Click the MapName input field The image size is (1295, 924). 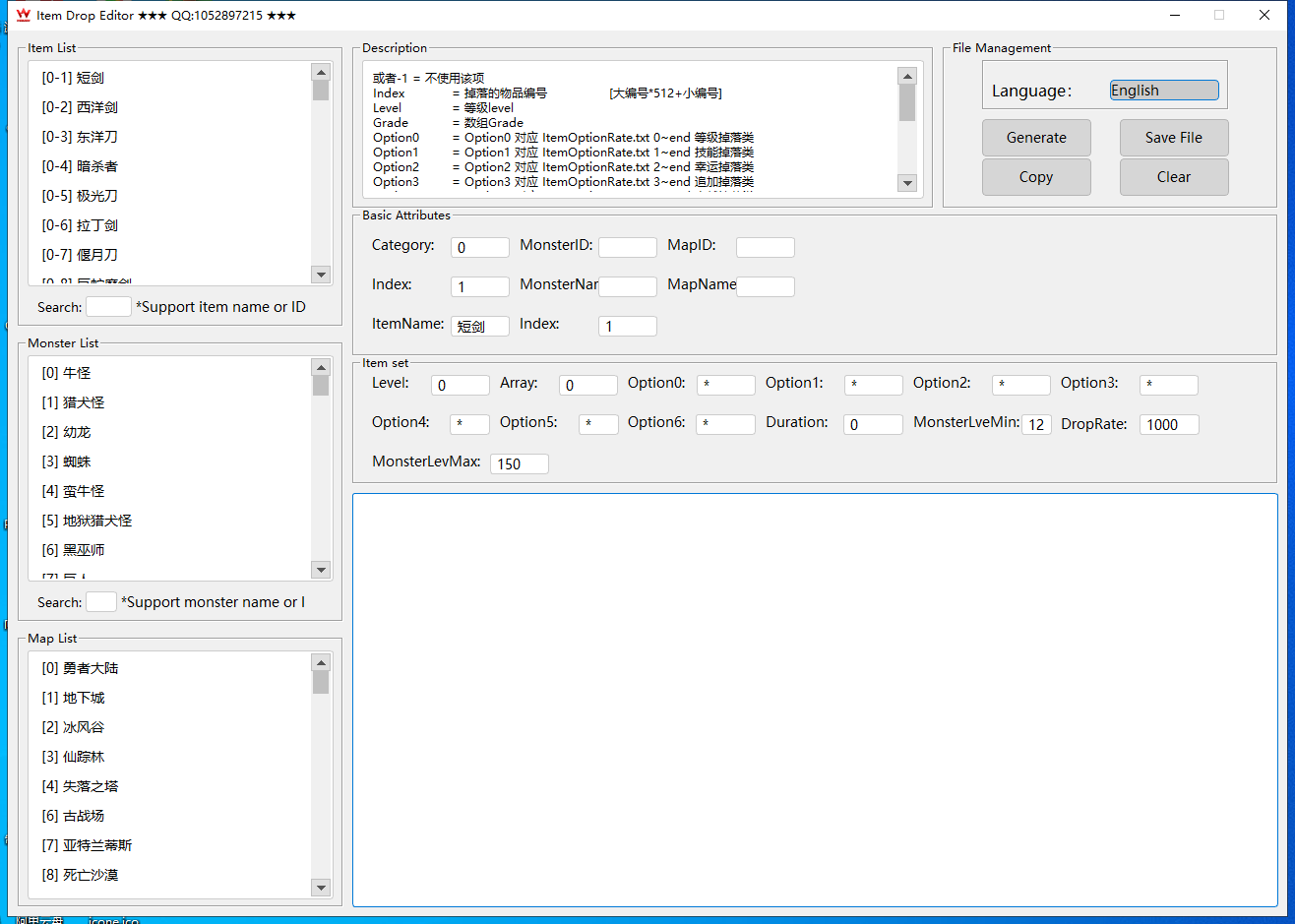766,287
